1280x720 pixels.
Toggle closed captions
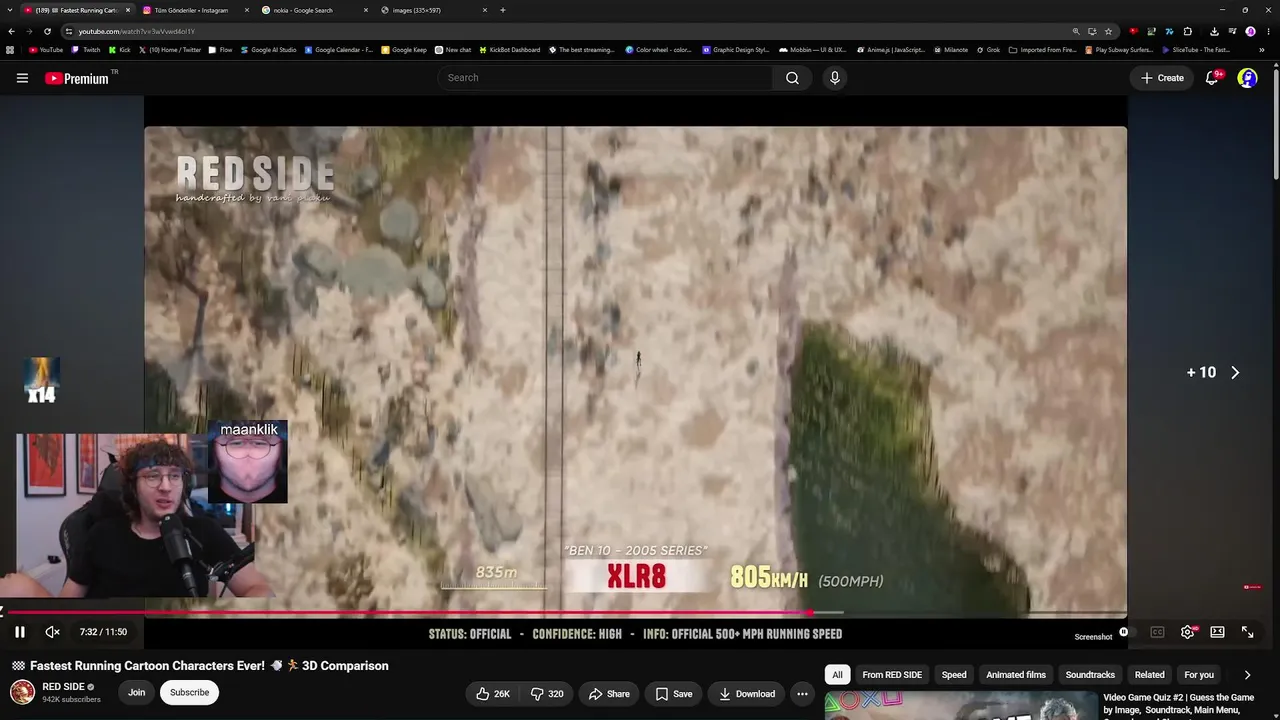click(x=1157, y=632)
